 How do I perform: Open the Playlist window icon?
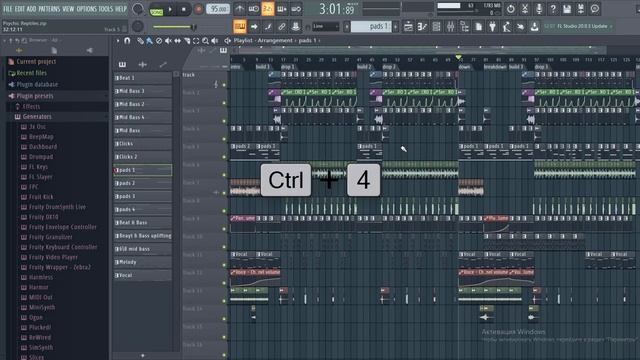pos(408,27)
